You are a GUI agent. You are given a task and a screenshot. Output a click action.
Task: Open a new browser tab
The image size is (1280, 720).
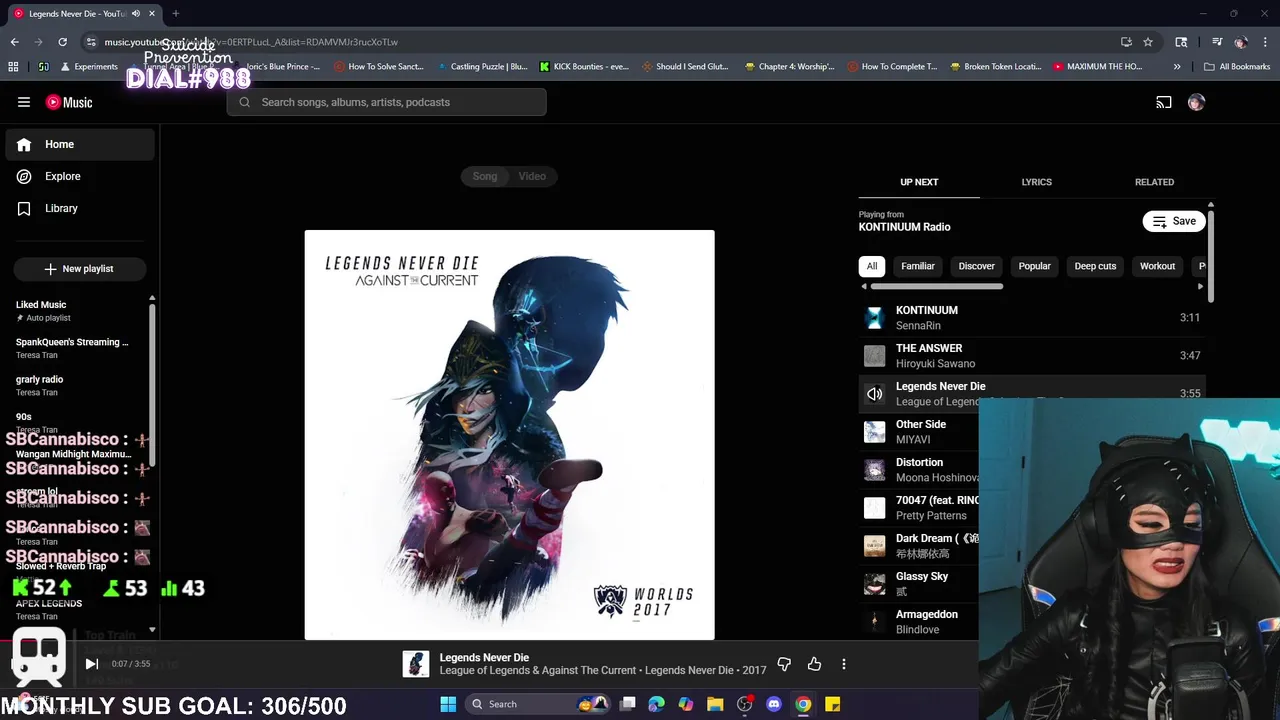tap(175, 14)
